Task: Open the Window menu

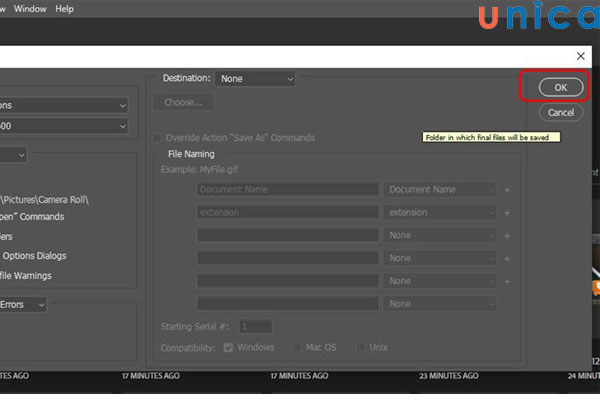Action: [x=27, y=9]
